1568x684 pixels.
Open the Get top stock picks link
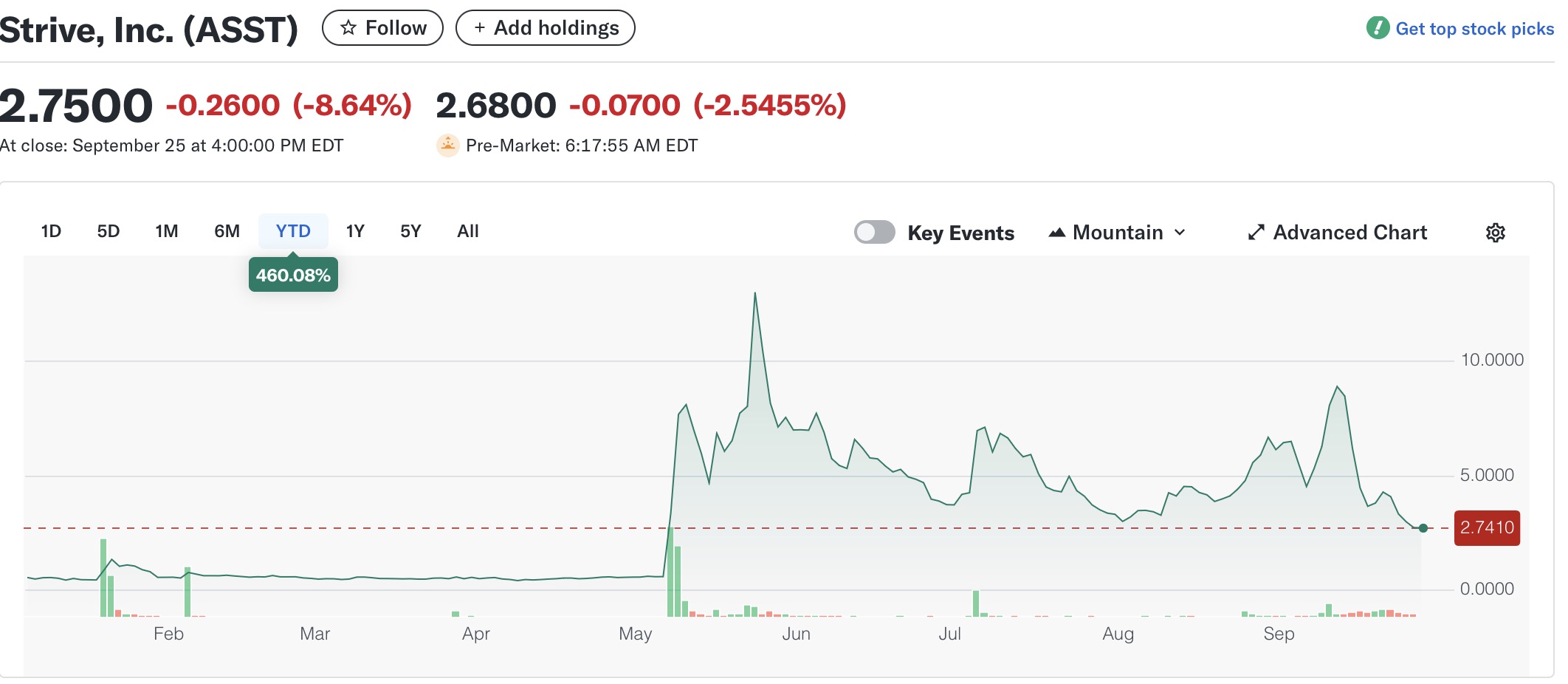[1474, 29]
